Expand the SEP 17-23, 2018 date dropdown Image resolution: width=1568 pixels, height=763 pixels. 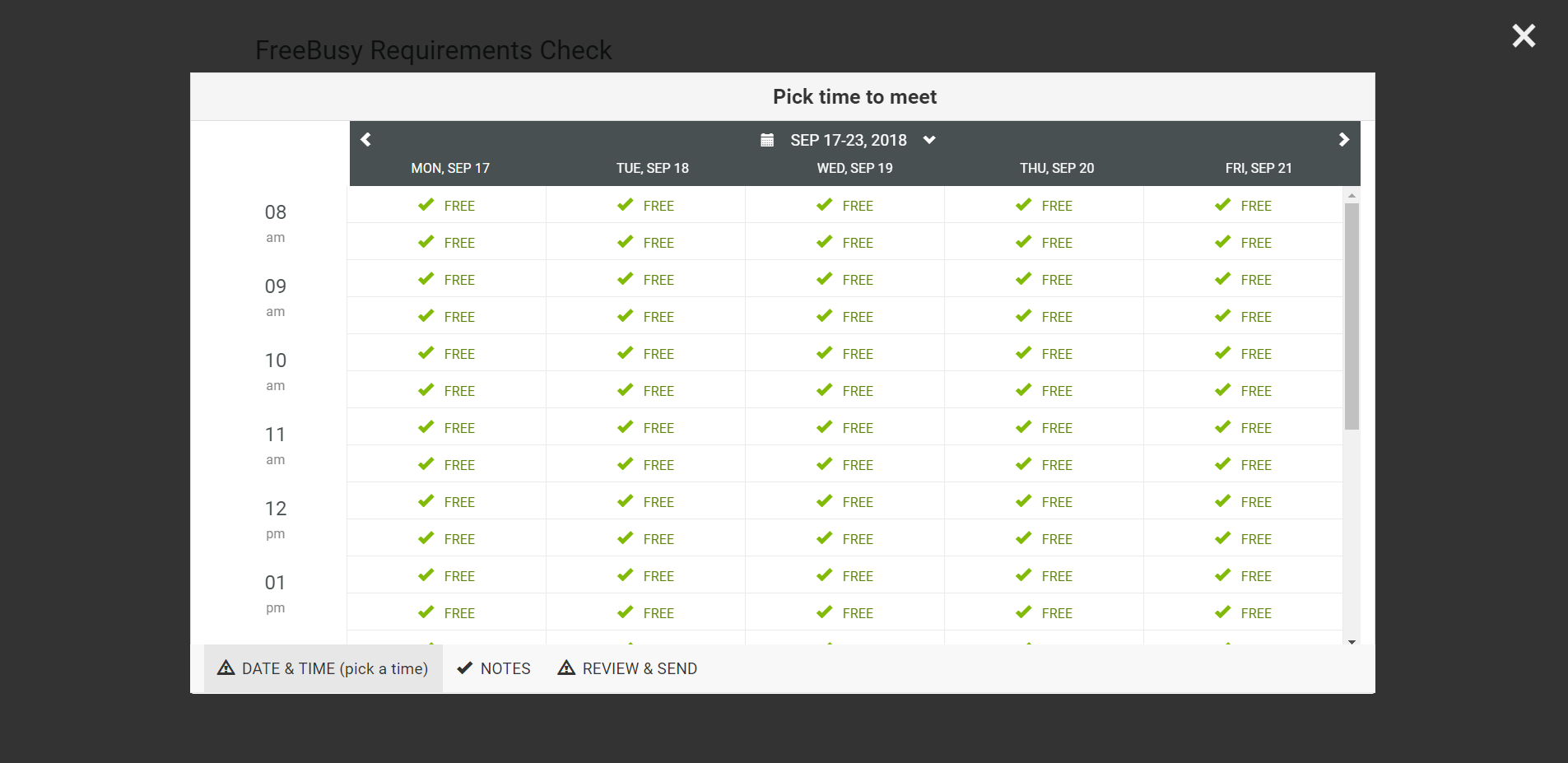929,140
